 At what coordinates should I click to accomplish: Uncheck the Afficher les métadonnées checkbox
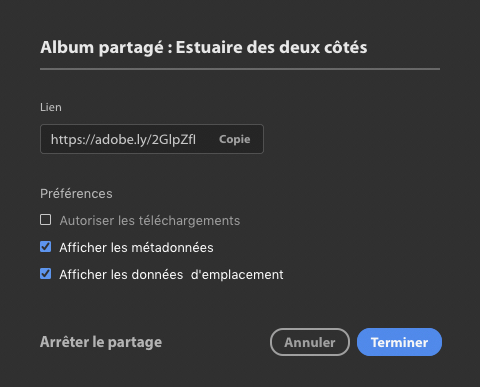tap(46, 247)
